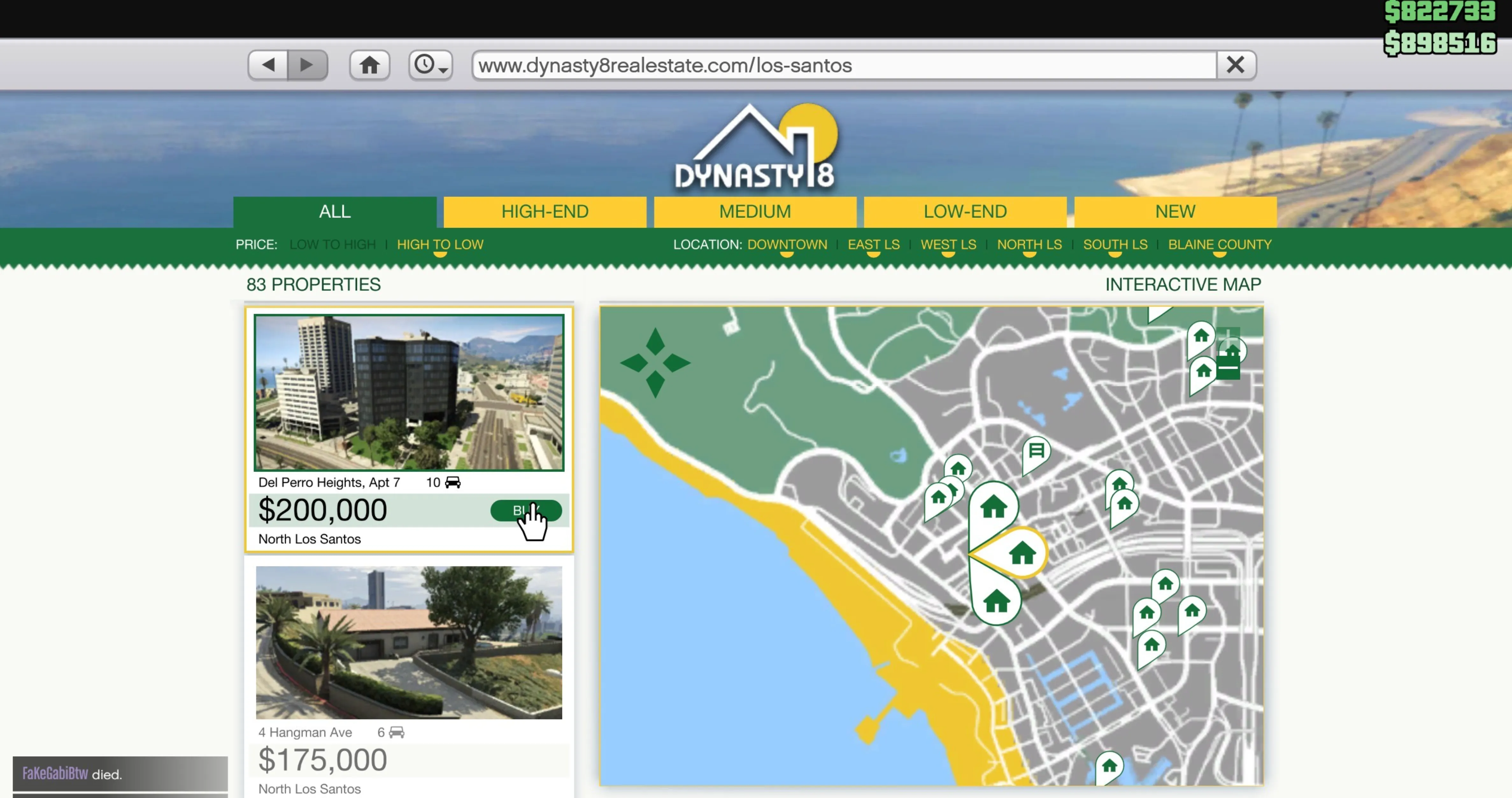This screenshot has height=798, width=1512.
Task: Click the car icon on the Del Perro listing
Action: click(x=451, y=482)
